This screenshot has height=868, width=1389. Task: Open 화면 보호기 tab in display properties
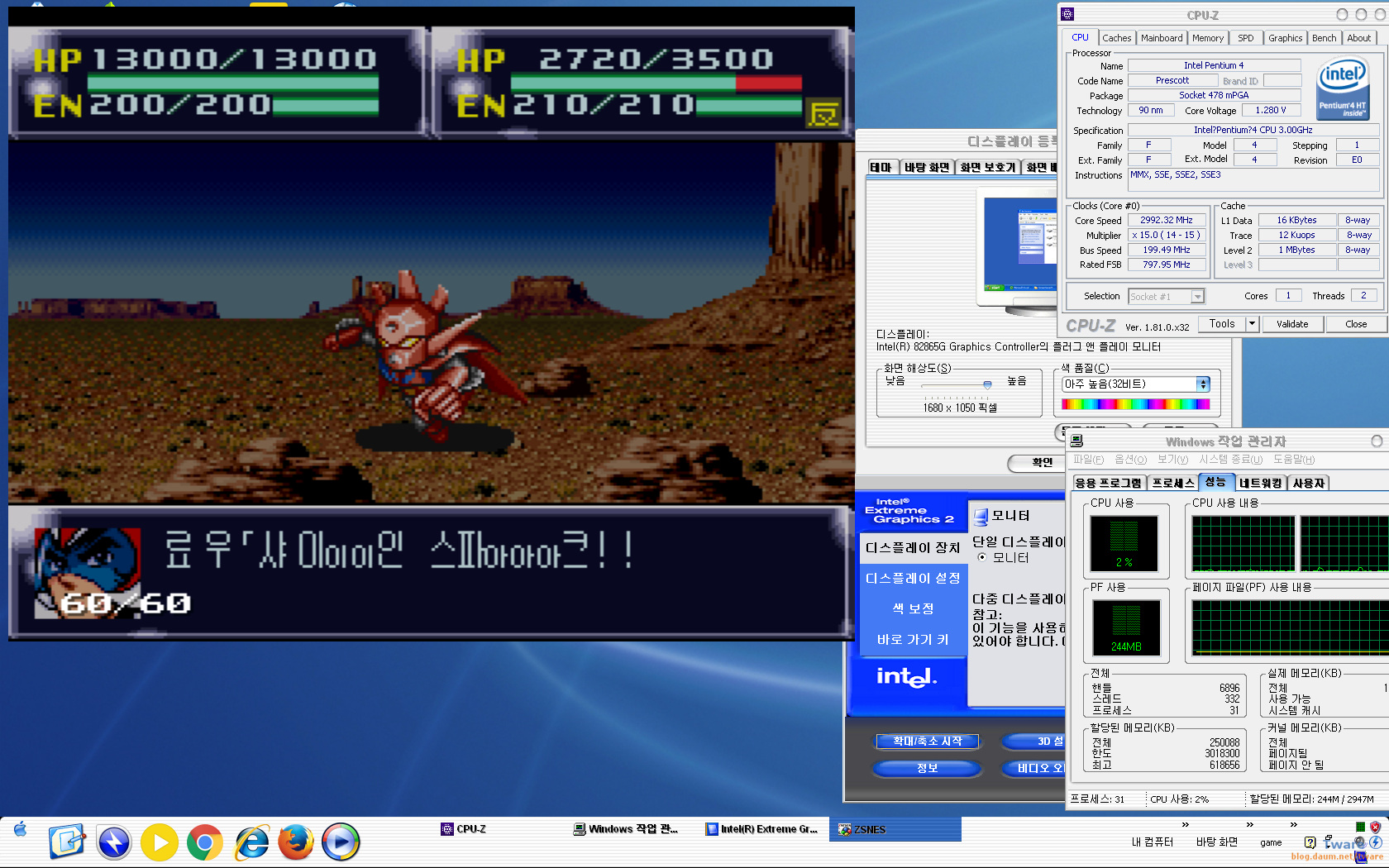987,167
